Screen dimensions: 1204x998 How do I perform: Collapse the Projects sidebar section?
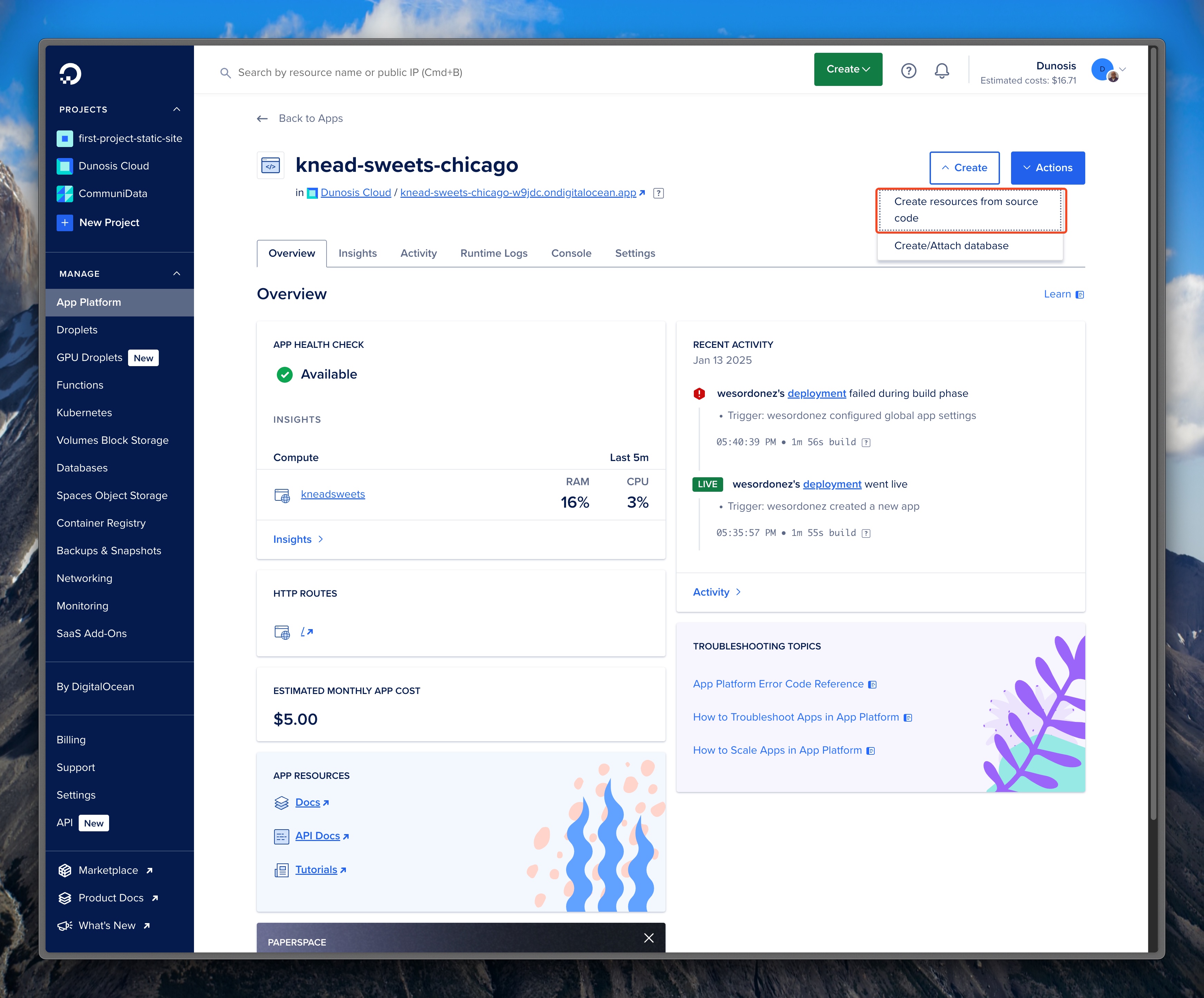point(177,109)
